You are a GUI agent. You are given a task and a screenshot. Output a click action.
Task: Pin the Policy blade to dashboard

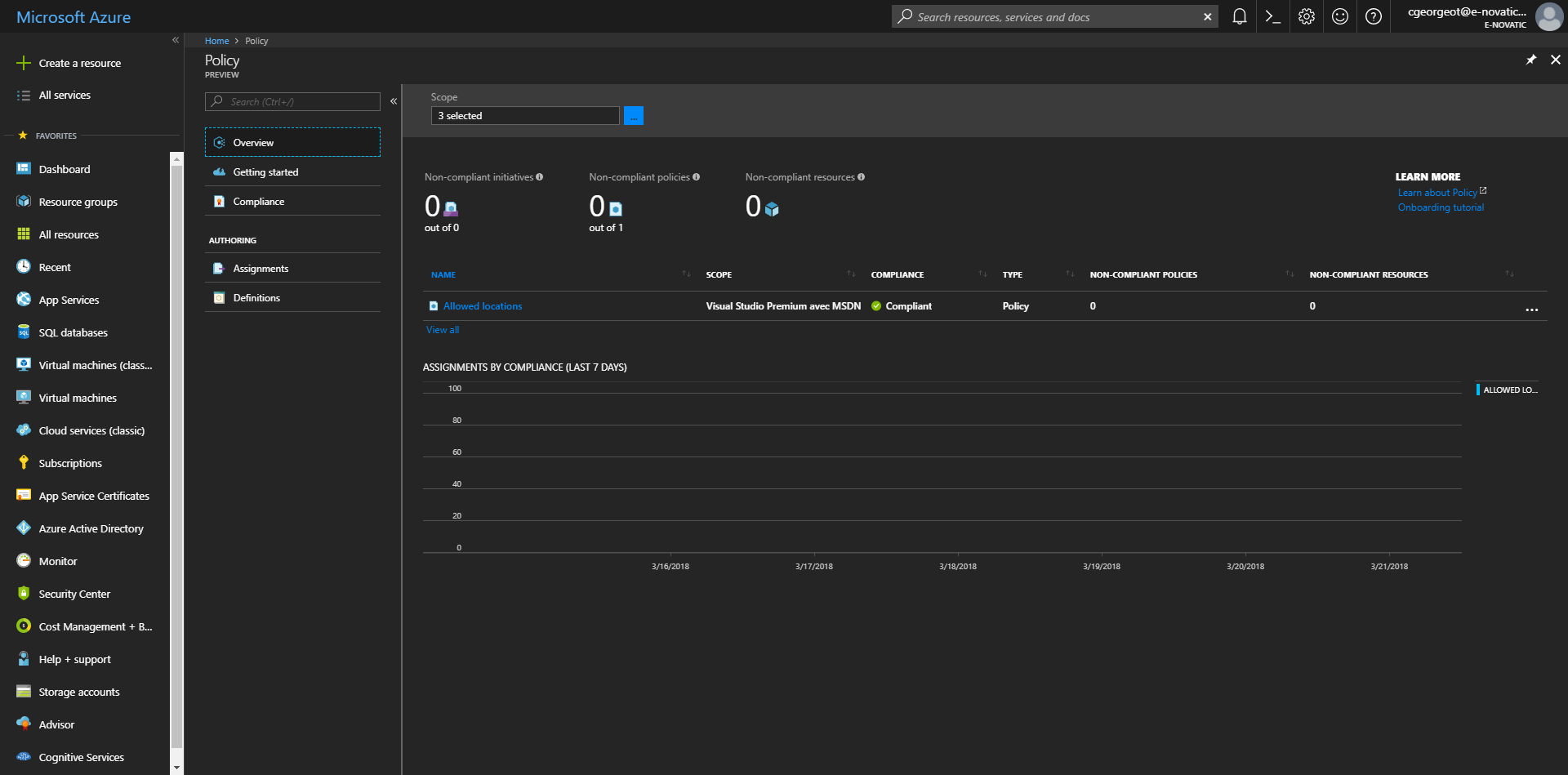point(1530,60)
